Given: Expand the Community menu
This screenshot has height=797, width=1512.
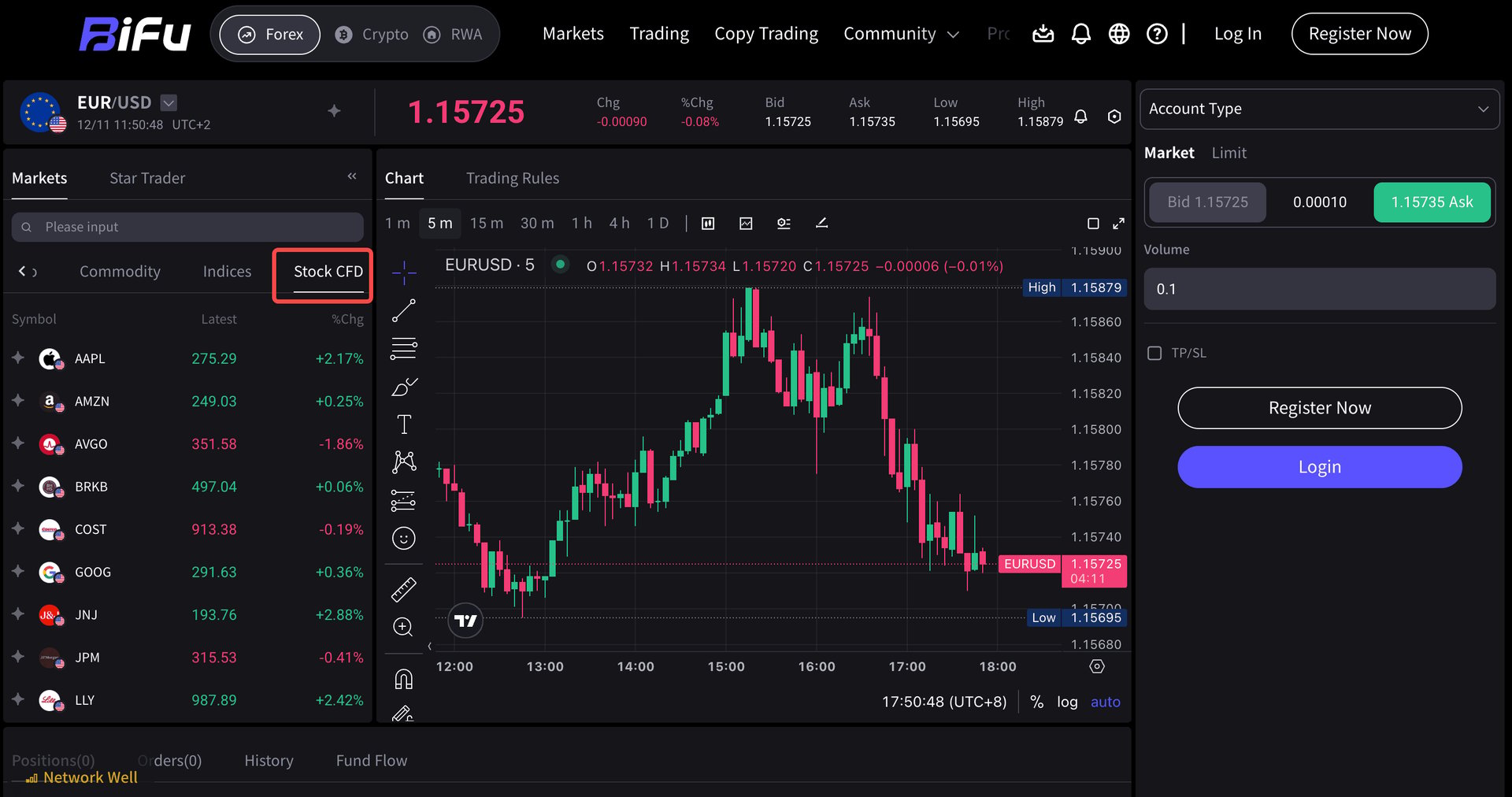Looking at the screenshot, I should [901, 34].
